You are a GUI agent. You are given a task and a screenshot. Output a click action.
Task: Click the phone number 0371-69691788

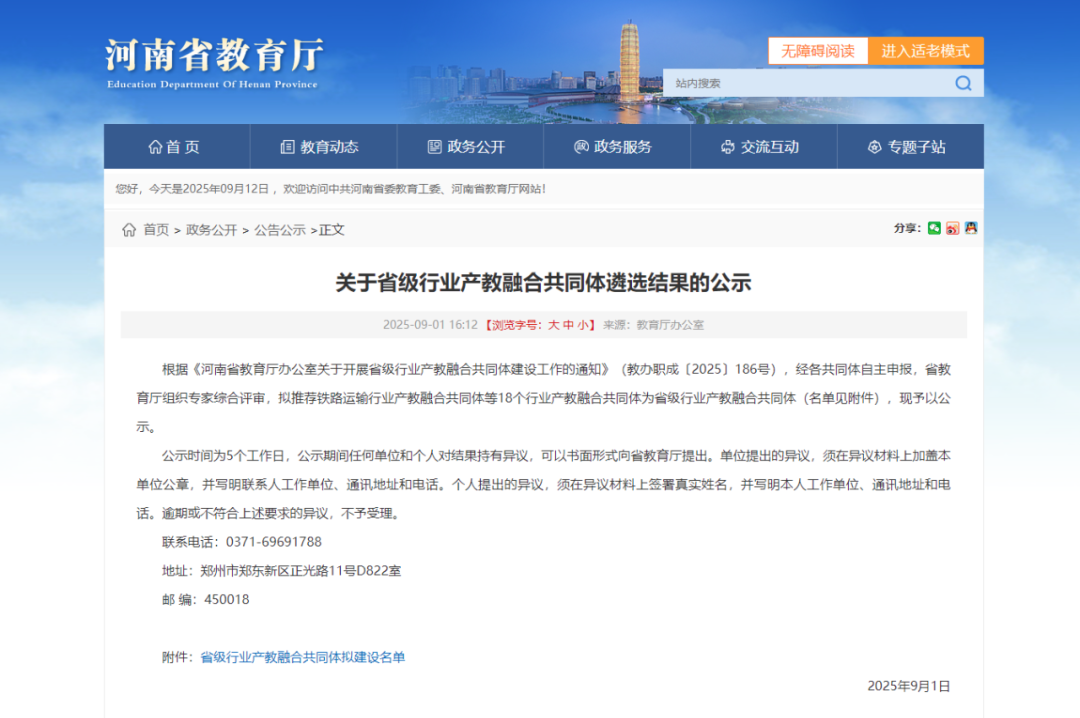click(x=273, y=542)
